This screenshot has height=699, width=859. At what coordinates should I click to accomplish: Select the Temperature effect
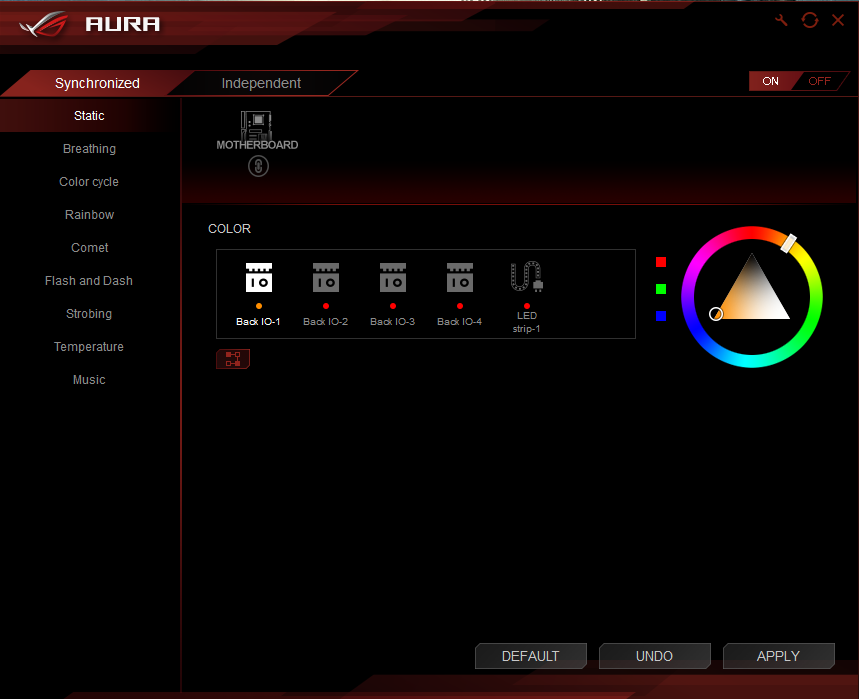tap(89, 347)
